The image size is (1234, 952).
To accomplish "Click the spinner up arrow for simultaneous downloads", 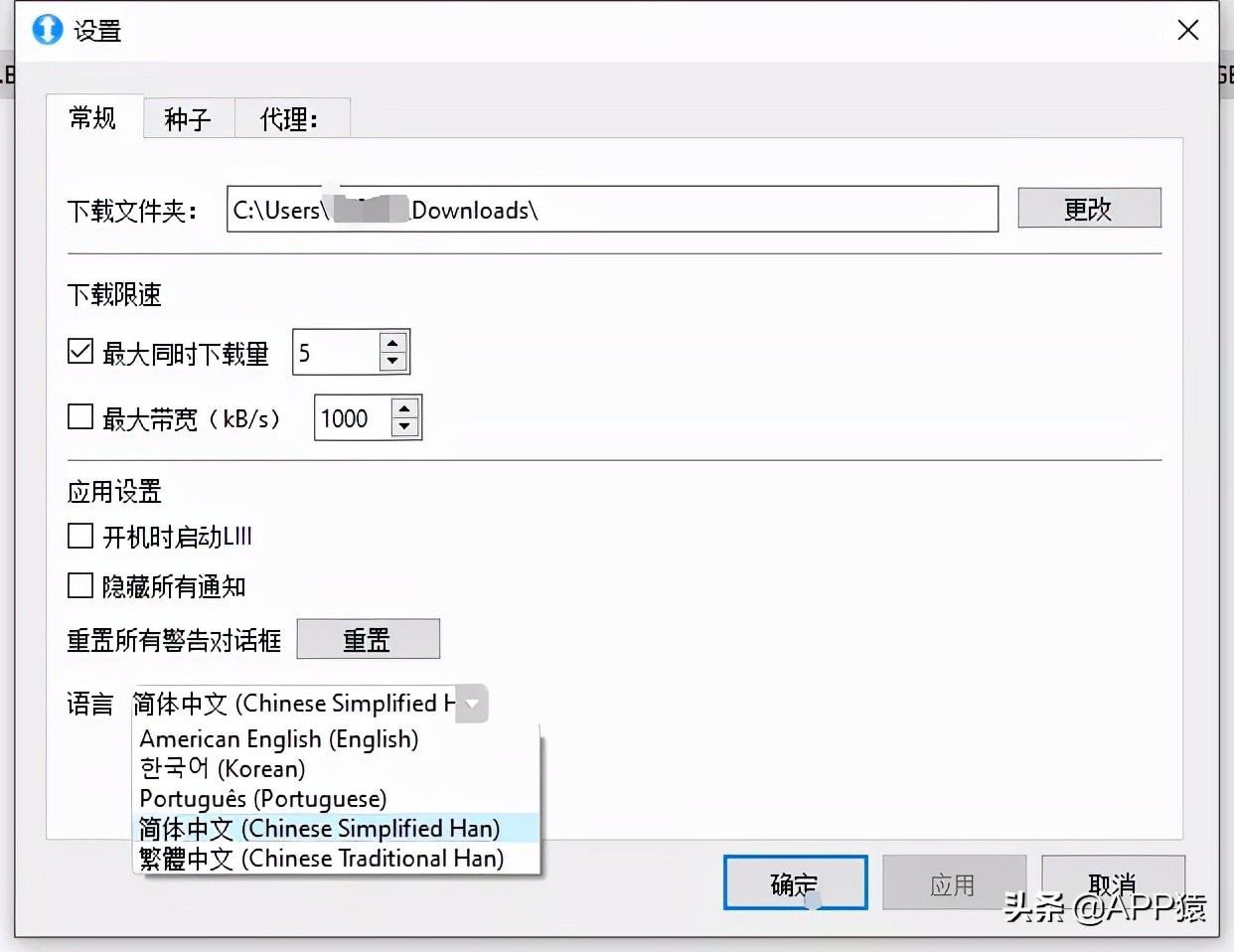I will tap(391, 341).
